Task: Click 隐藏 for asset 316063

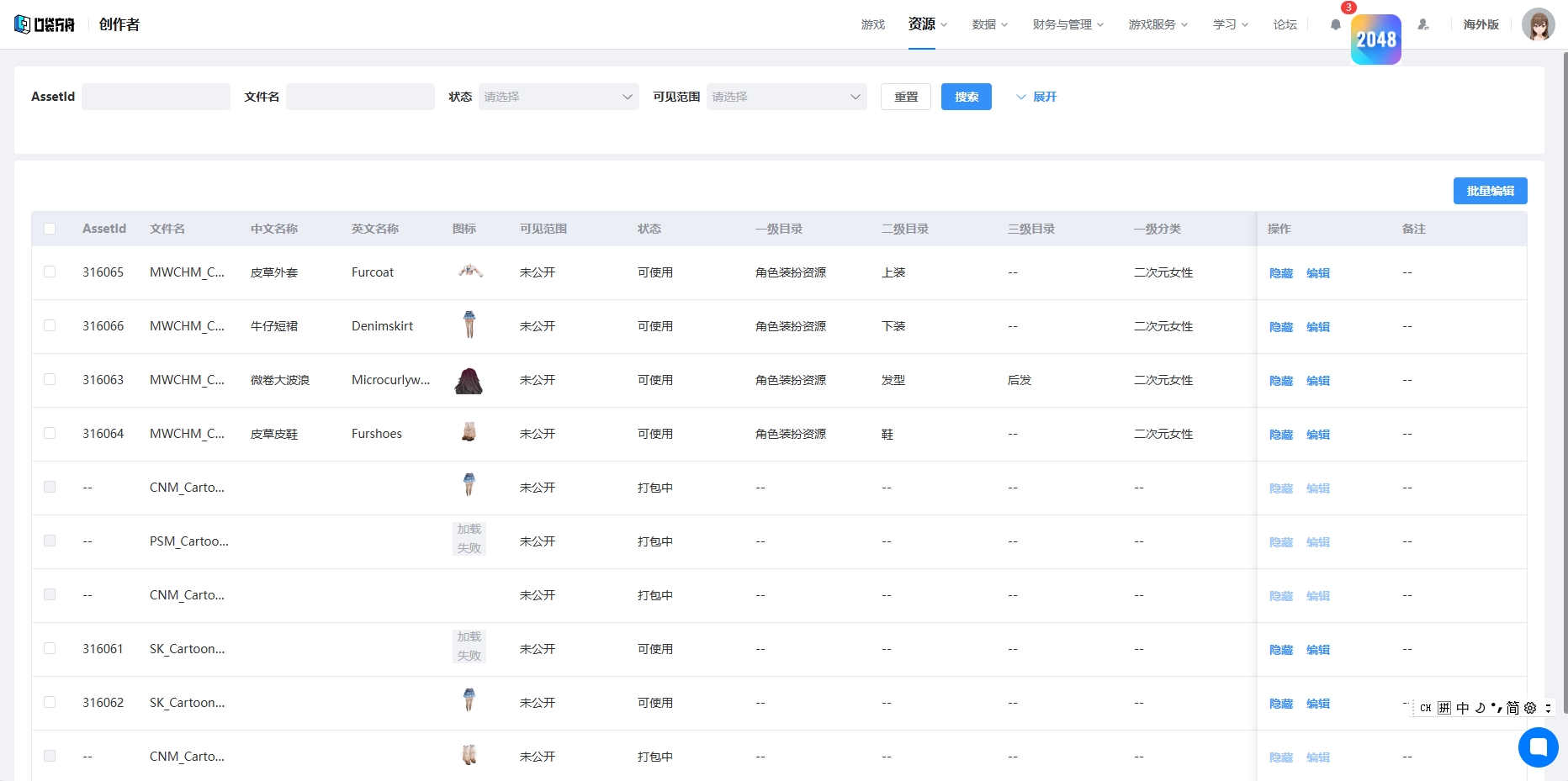Action: [1281, 381]
